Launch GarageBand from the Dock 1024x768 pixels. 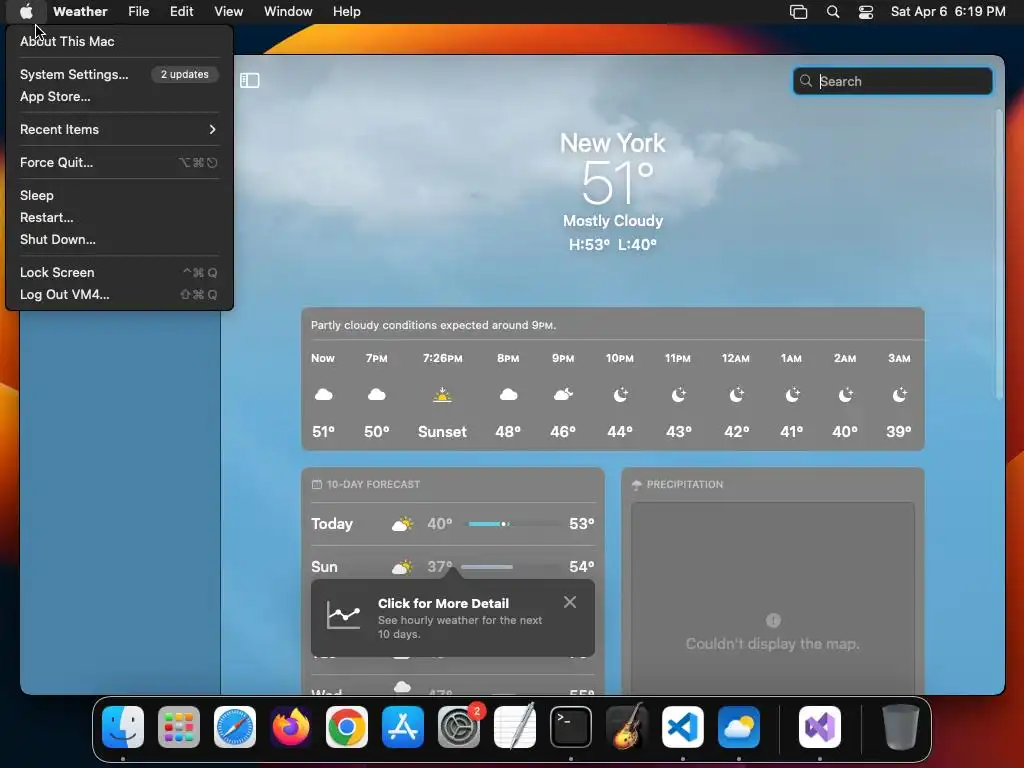pos(627,727)
